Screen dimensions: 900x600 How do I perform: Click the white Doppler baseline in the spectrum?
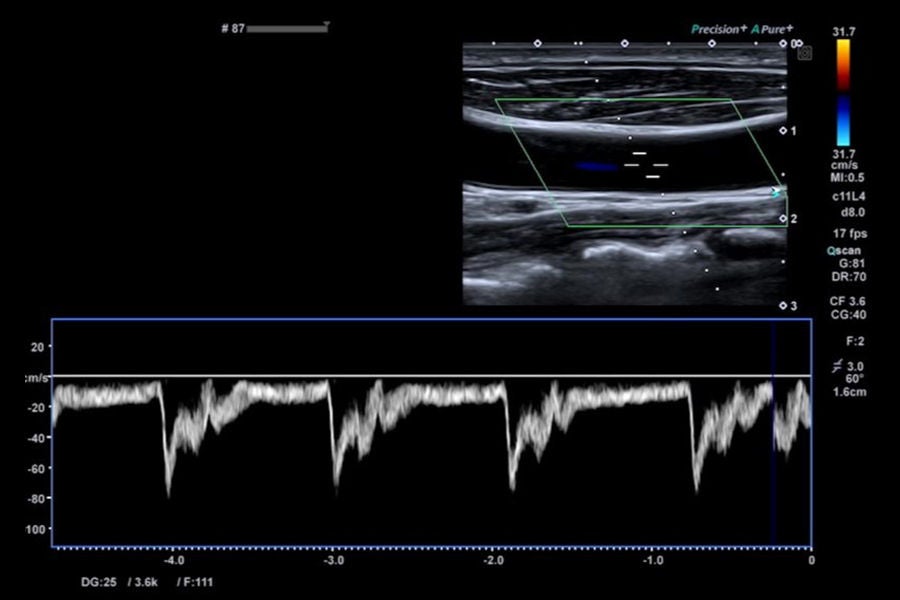click(432, 376)
